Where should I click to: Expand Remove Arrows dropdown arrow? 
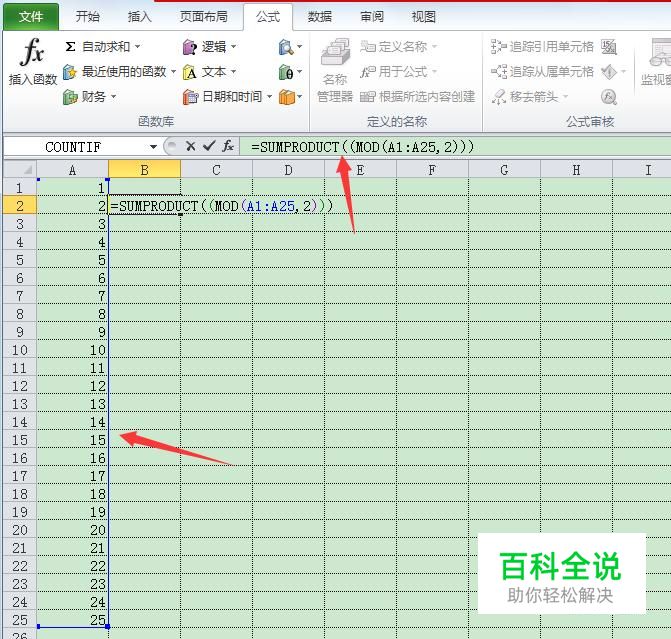coord(565,97)
